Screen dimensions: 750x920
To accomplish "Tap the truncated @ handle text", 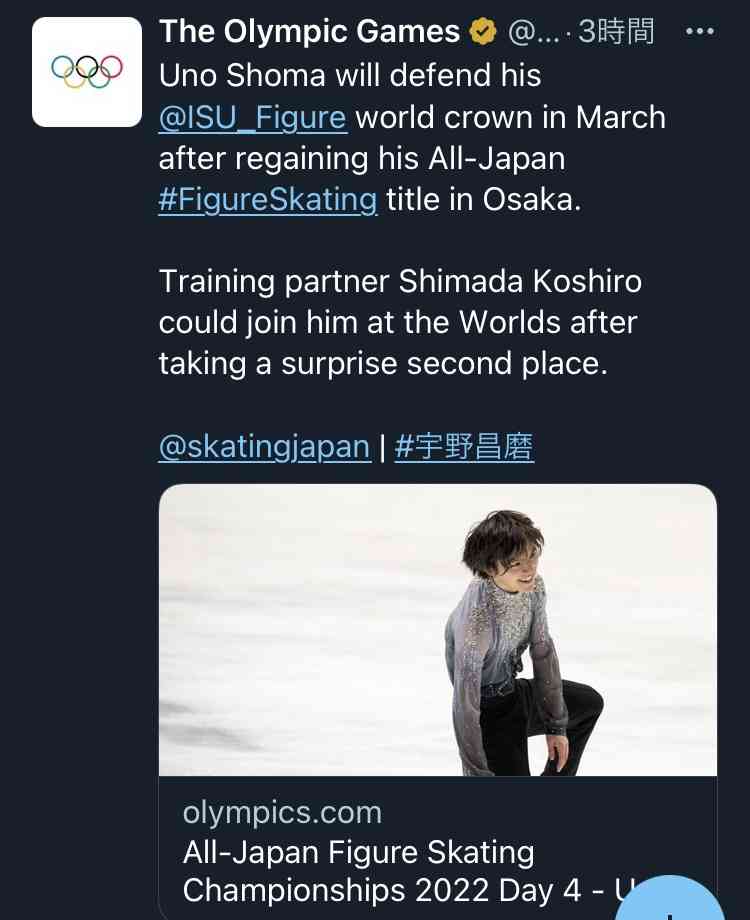I will click(x=533, y=32).
